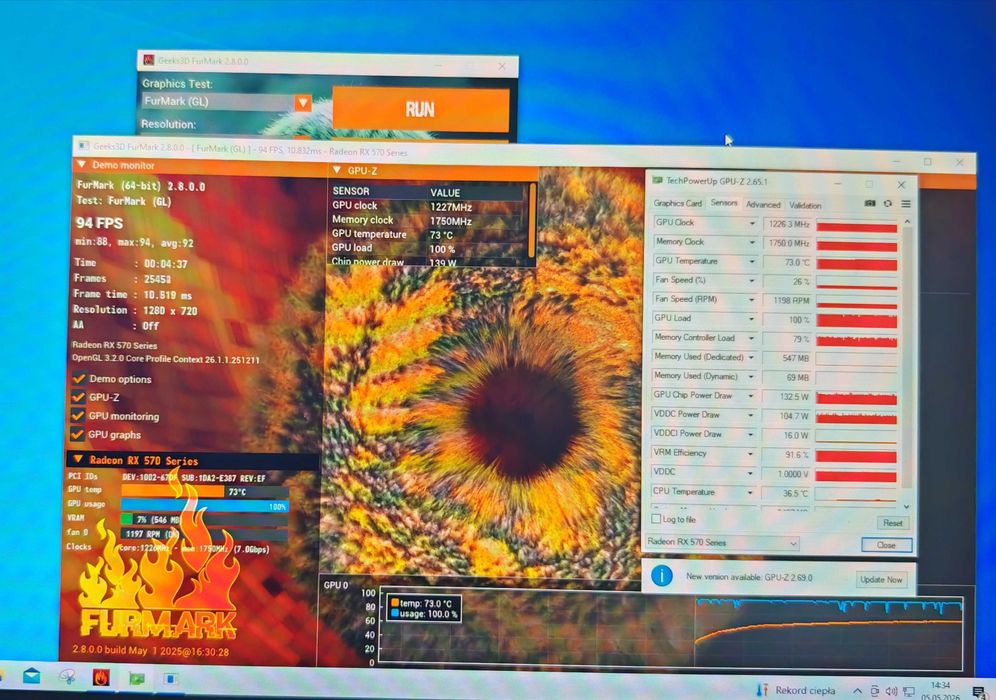
Task: Open the Memory Used (Dynamic) dropdown
Action: pyautogui.click(x=751, y=377)
